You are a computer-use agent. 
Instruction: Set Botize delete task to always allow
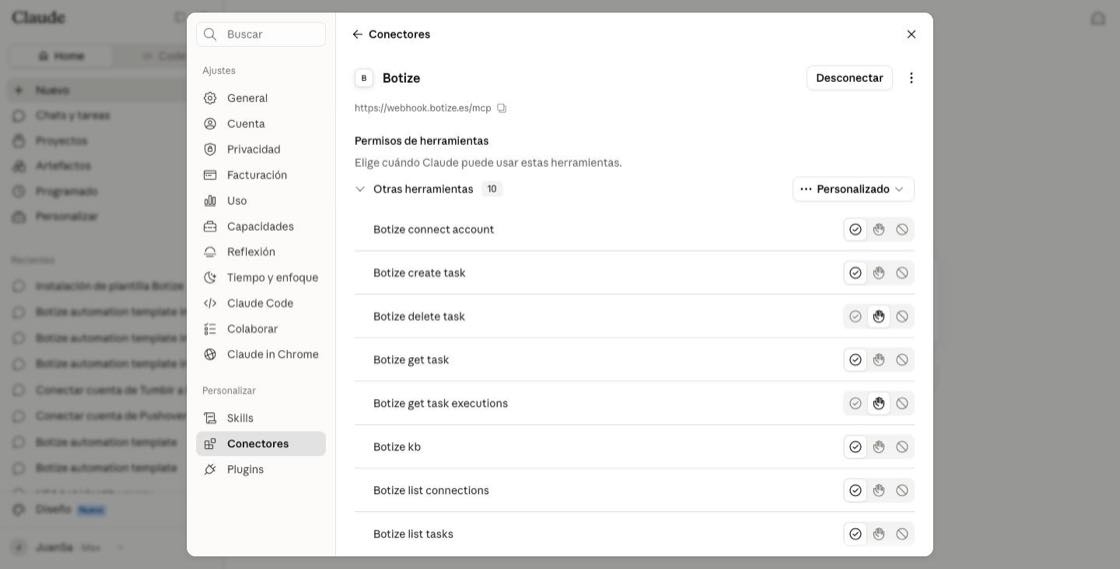pyautogui.click(x=855, y=317)
